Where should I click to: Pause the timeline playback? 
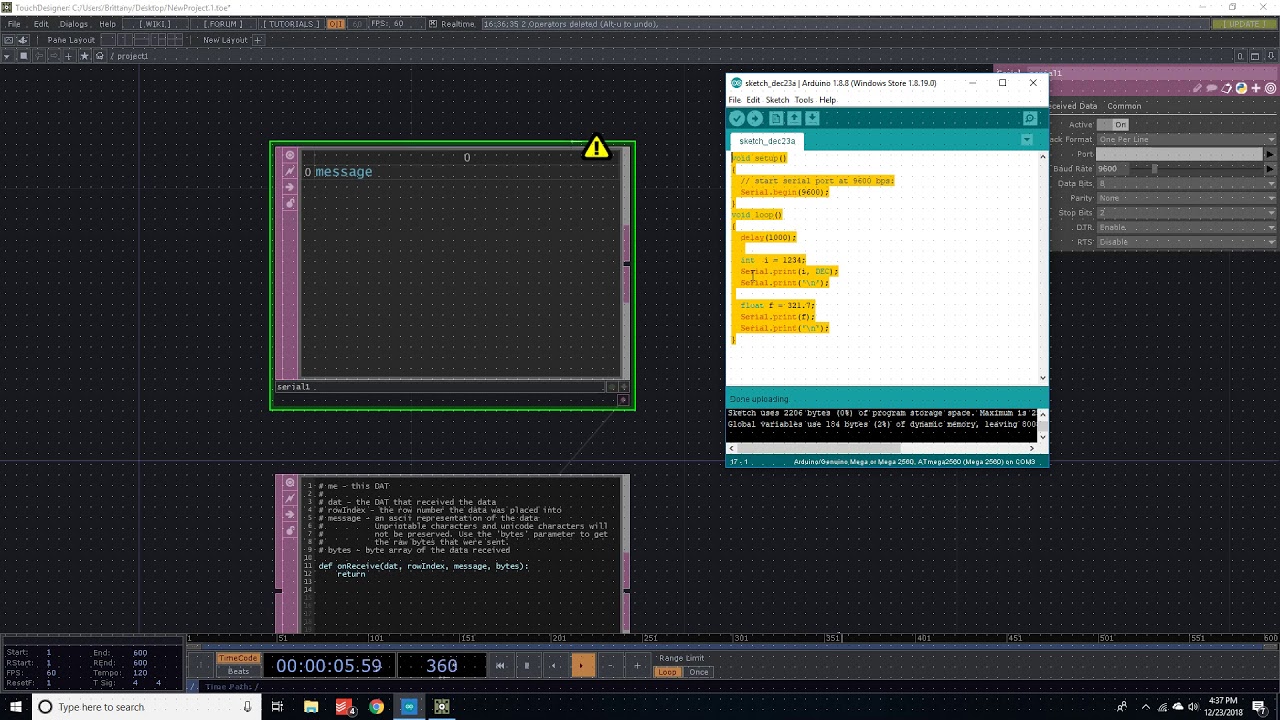point(527,666)
